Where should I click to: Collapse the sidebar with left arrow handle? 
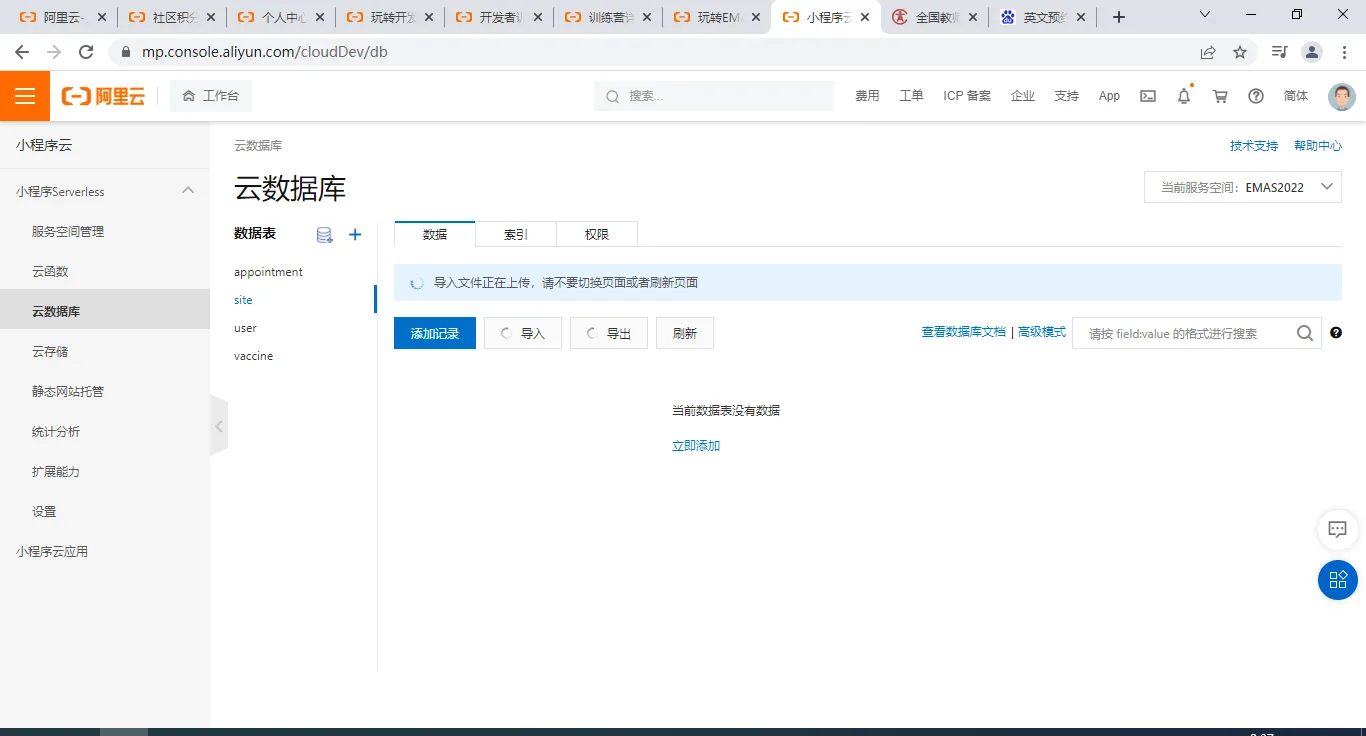pyautogui.click(x=219, y=426)
